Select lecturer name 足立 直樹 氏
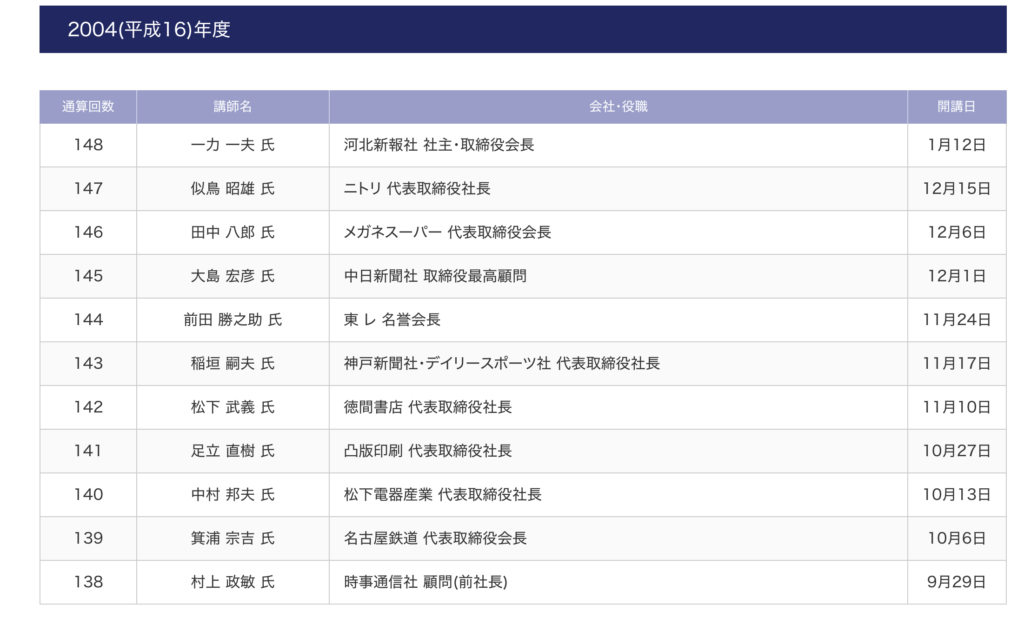 pyautogui.click(x=232, y=451)
